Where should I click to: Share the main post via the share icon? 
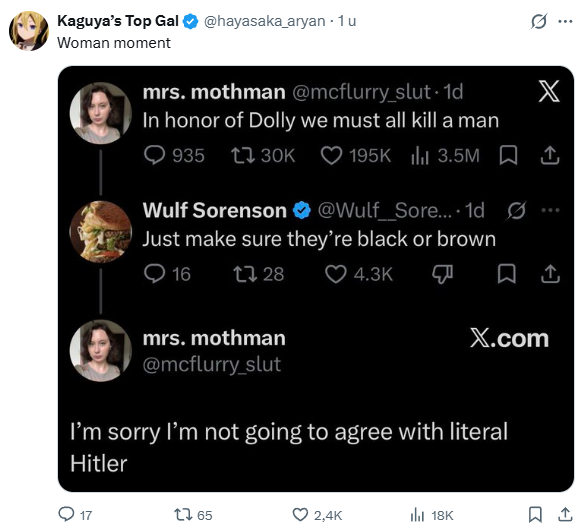click(x=565, y=514)
